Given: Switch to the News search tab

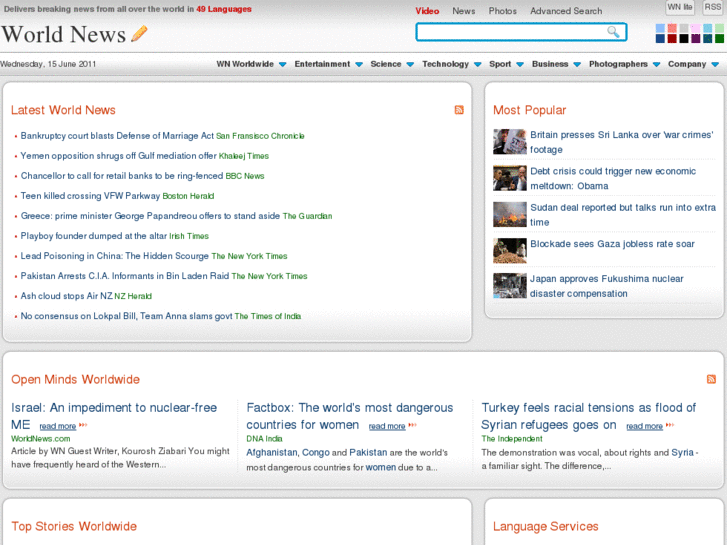Looking at the screenshot, I should point(464,11).
